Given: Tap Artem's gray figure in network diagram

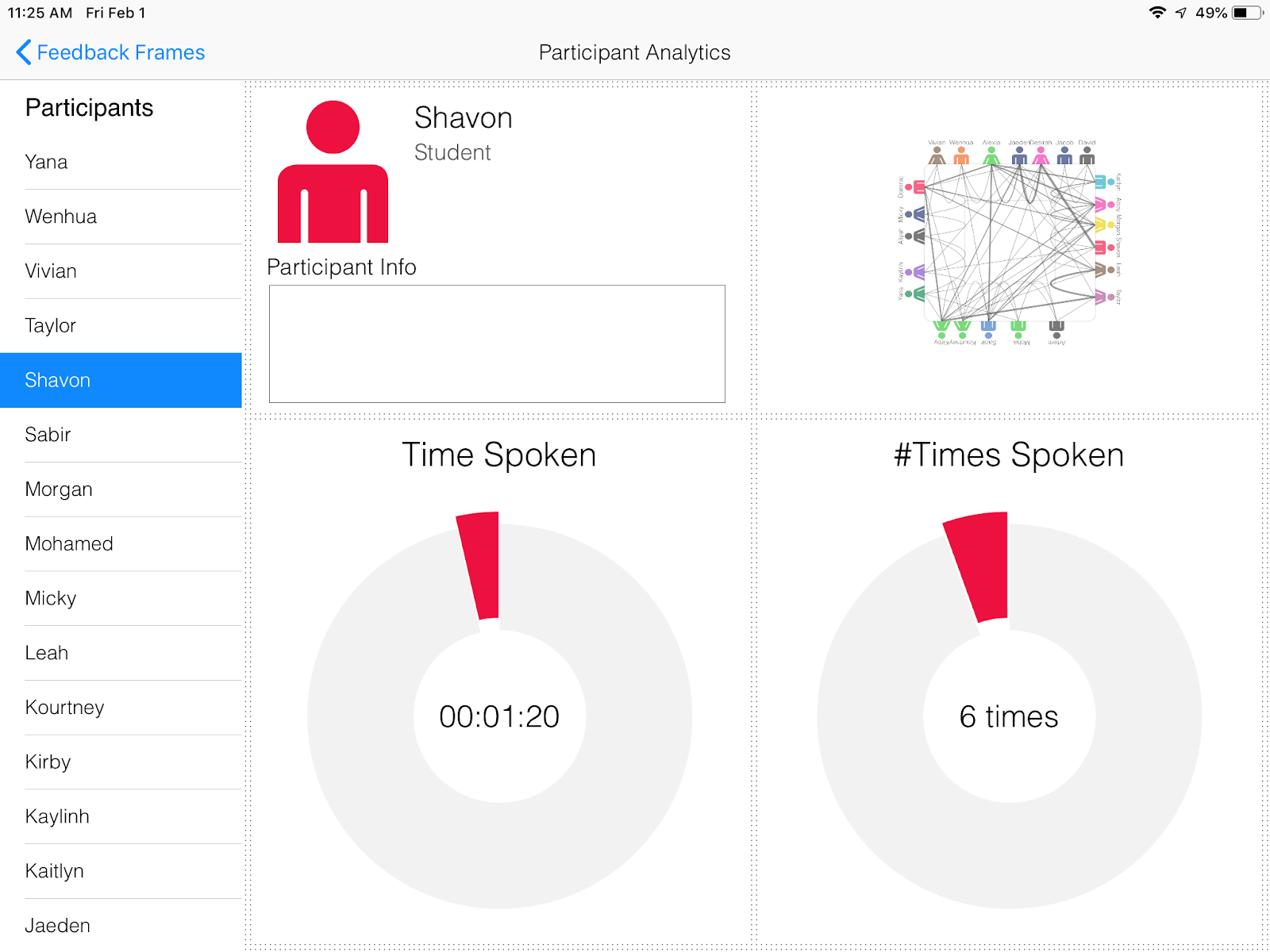Looking at the screenshot, I should tap(1056, 328).
